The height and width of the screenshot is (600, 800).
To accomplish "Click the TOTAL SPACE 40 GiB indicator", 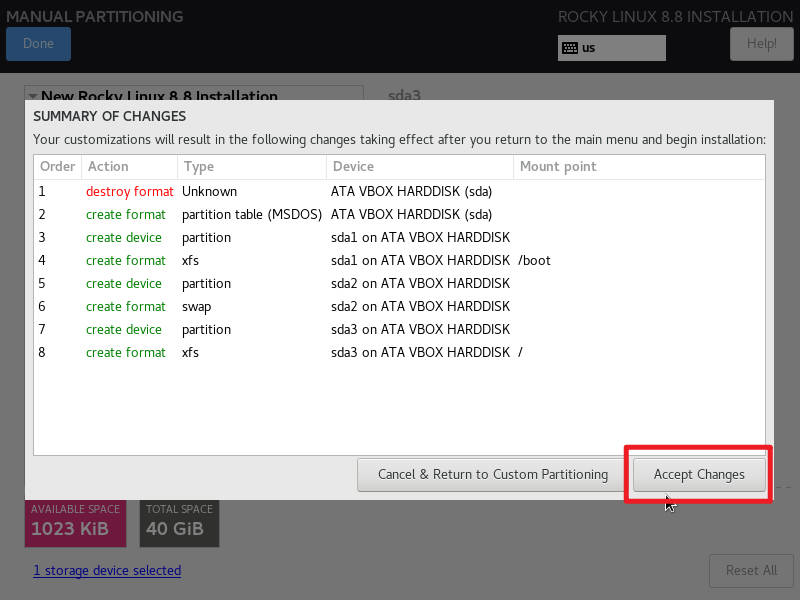I will [180, 523].
